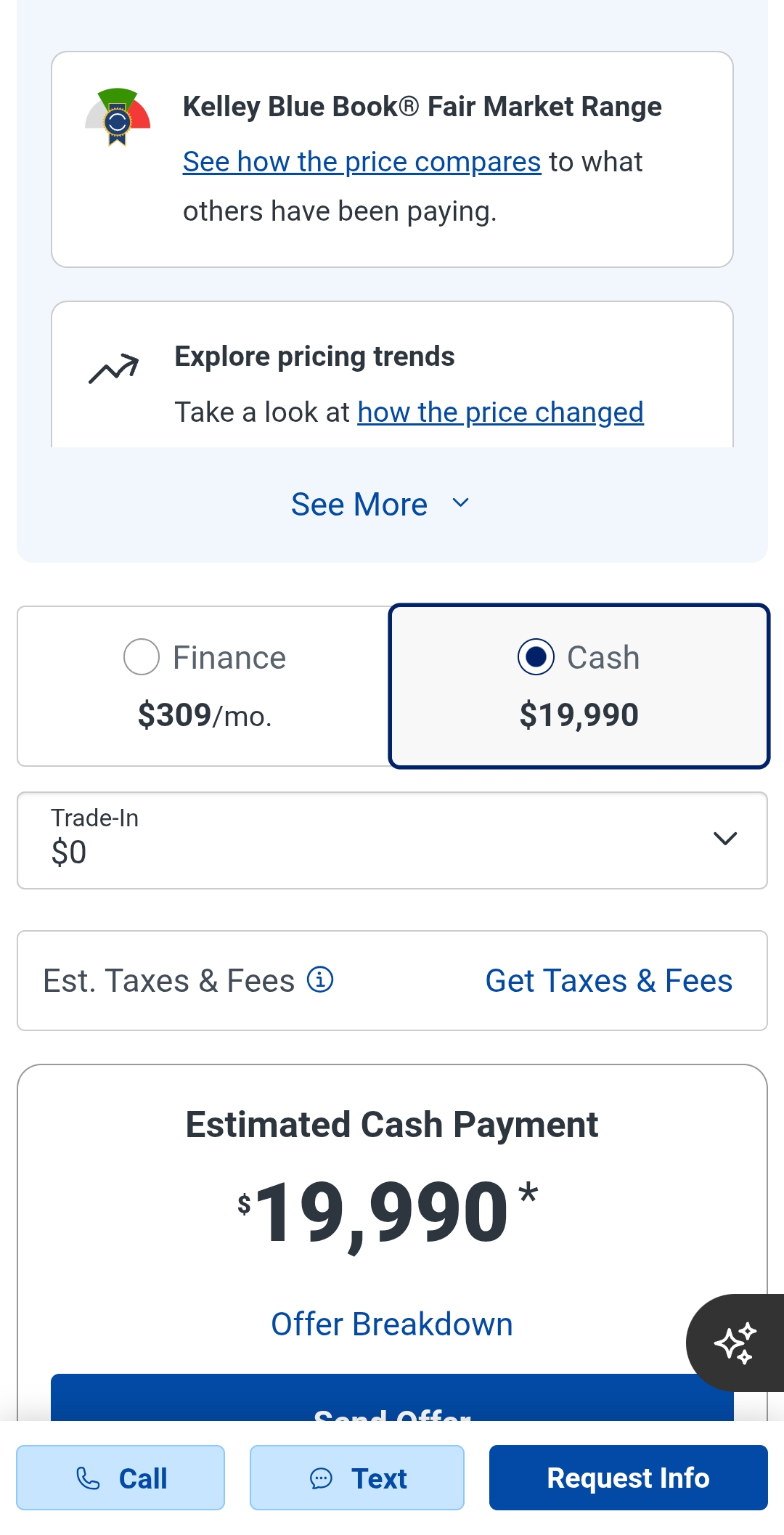
Task: Open the Offer Breakdown link
Action: pyautogui.click(x=392, y=1324)
